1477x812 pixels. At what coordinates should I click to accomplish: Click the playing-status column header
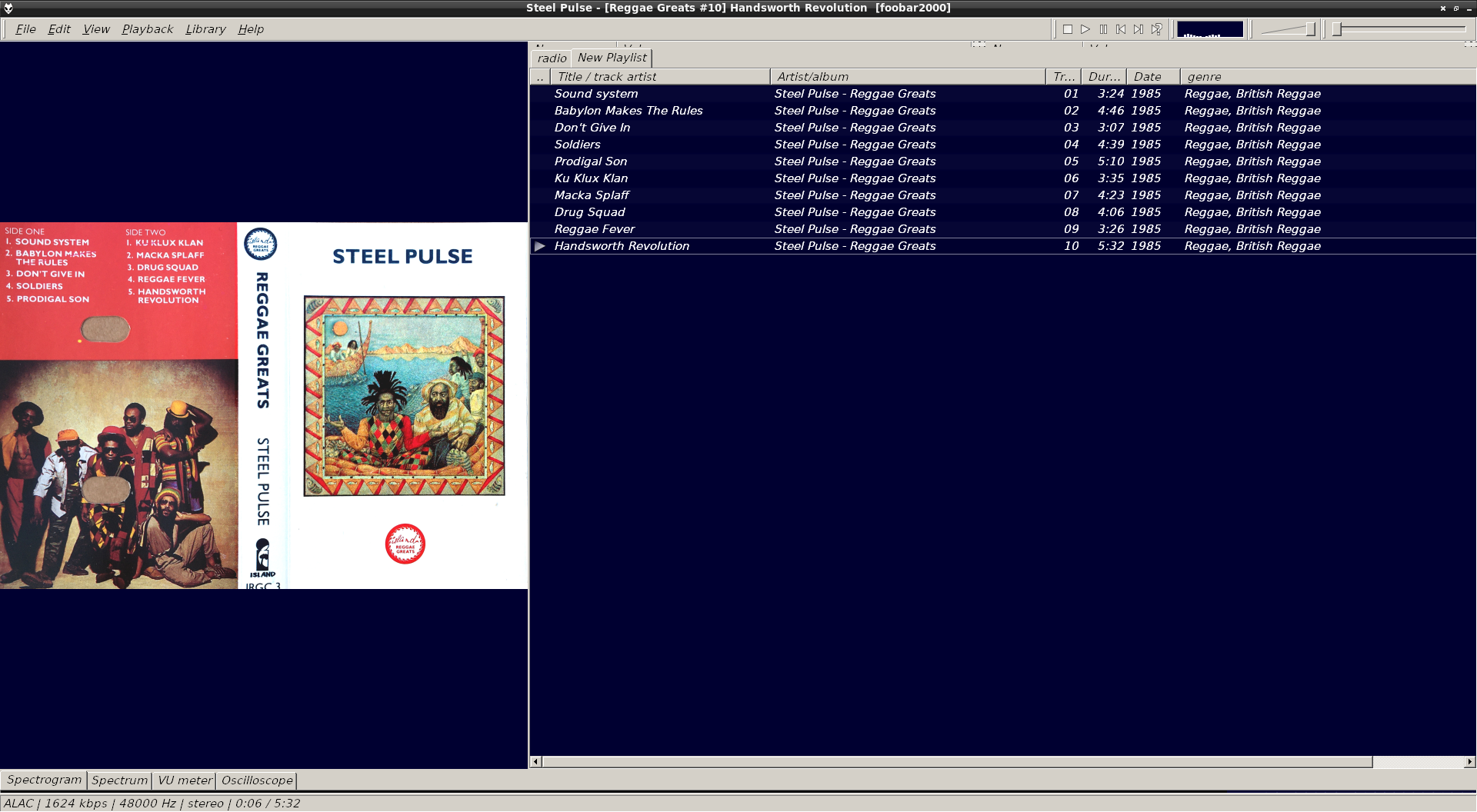pyautogui.click(x=540, y=77)
